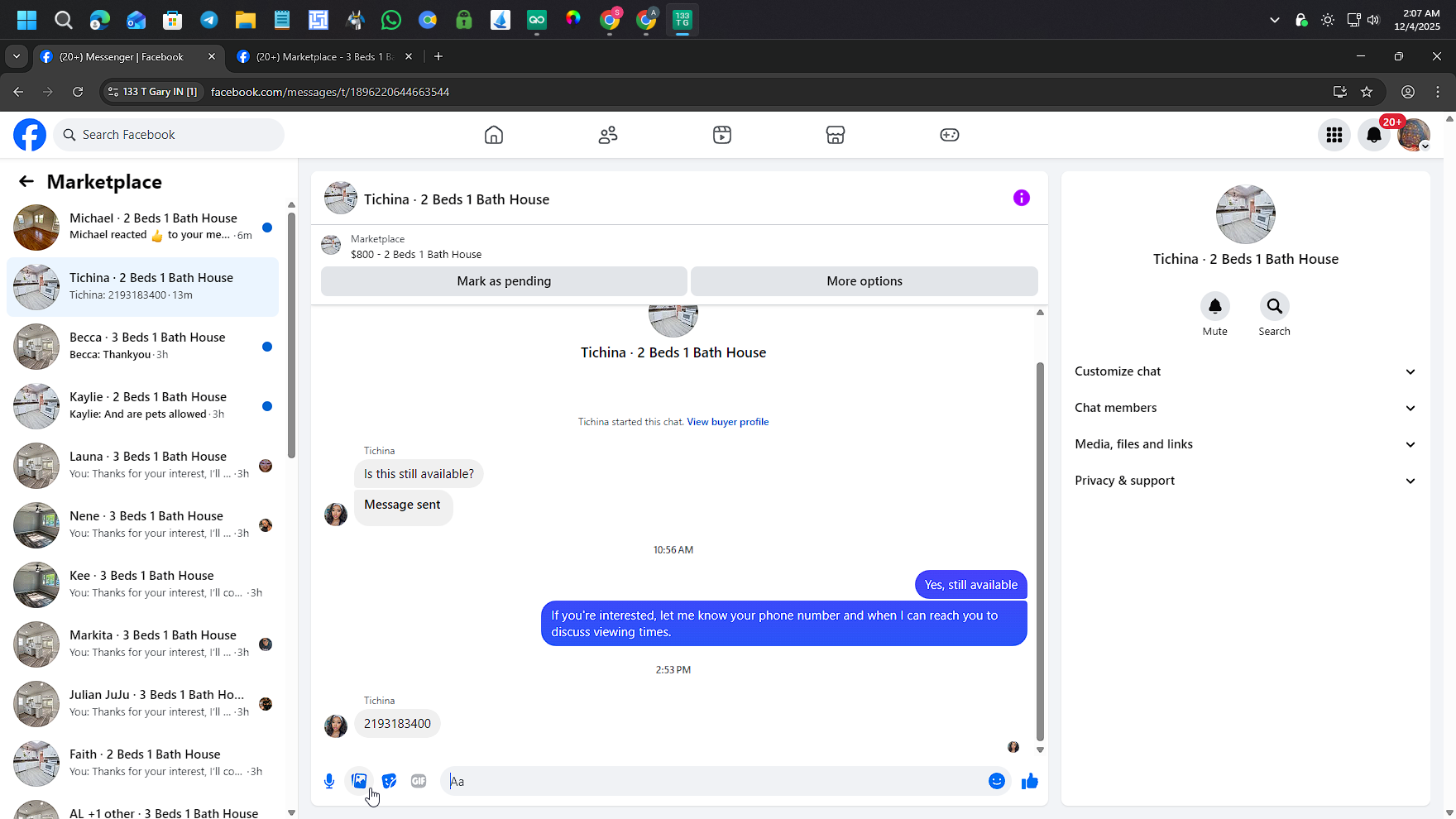Open browser tab search dropdown arrow
The width and height of the screenshot is (1456, 819).
[17, 56]
